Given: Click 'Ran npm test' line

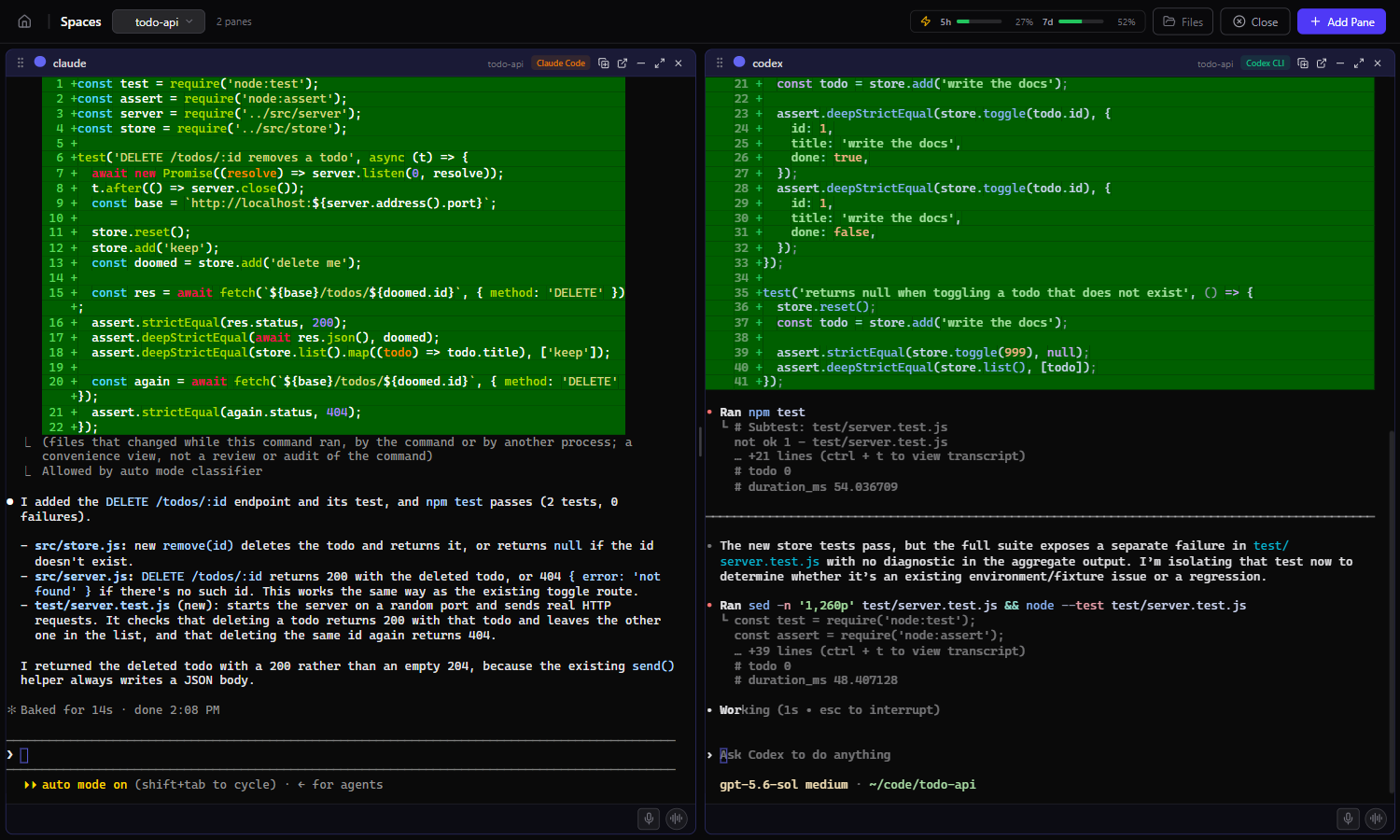Looking at the screenshot, I should [x=763, y=413].
